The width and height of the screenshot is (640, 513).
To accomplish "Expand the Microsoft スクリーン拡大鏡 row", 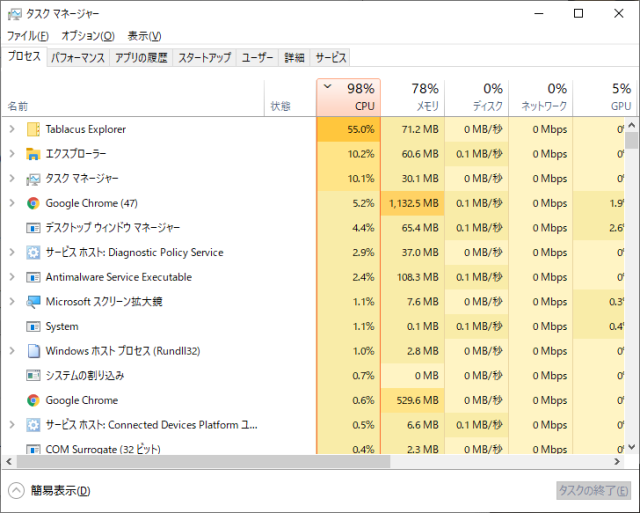I will click(12, 302).
